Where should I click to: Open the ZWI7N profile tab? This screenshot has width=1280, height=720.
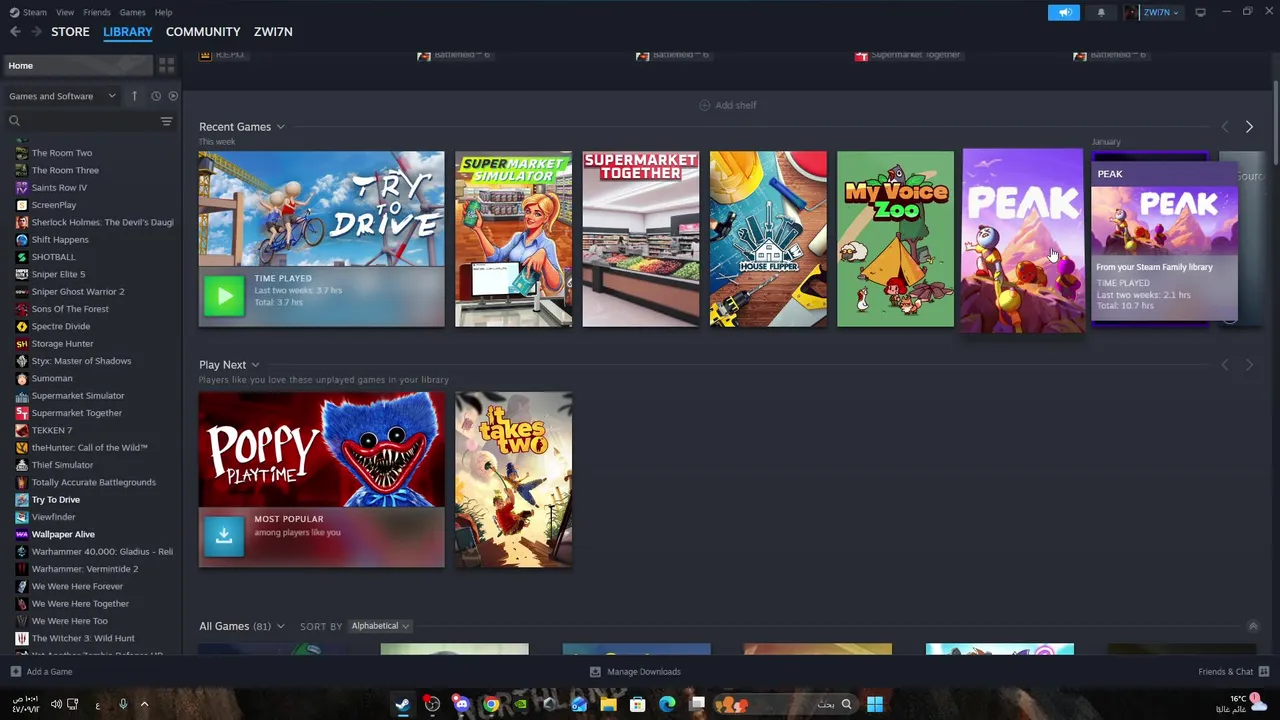273,32
